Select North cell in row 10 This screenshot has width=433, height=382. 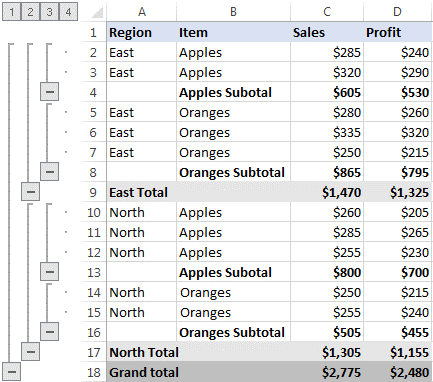(x=142, y=212)
